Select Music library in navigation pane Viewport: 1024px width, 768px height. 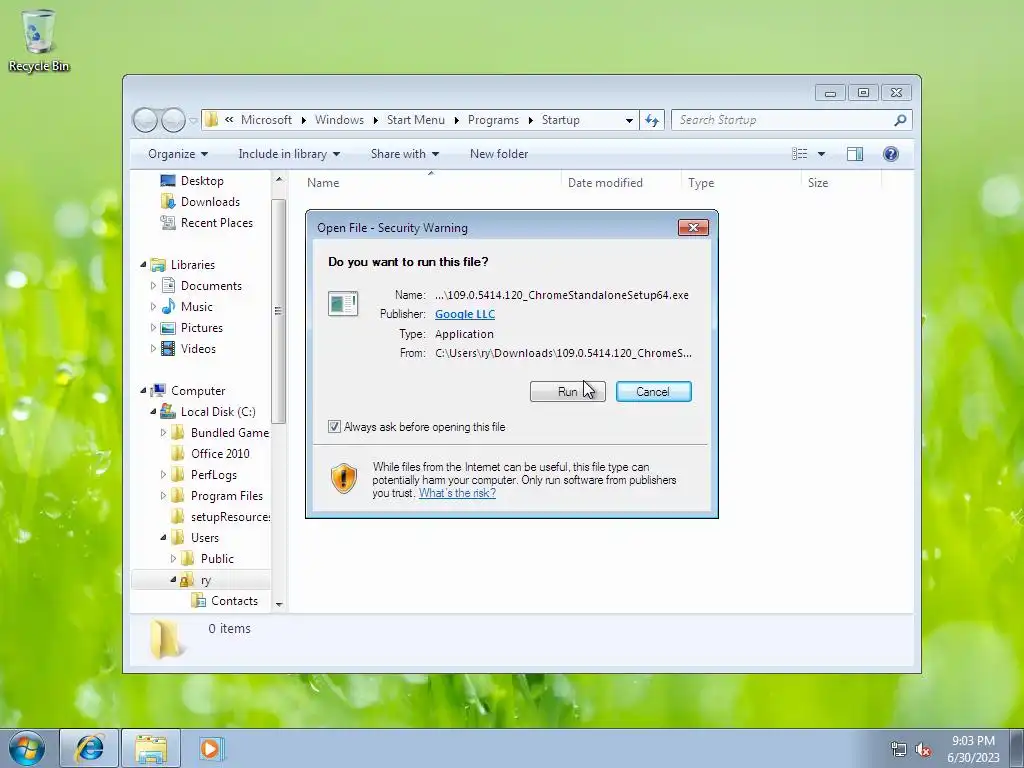[x=196, y=306]
